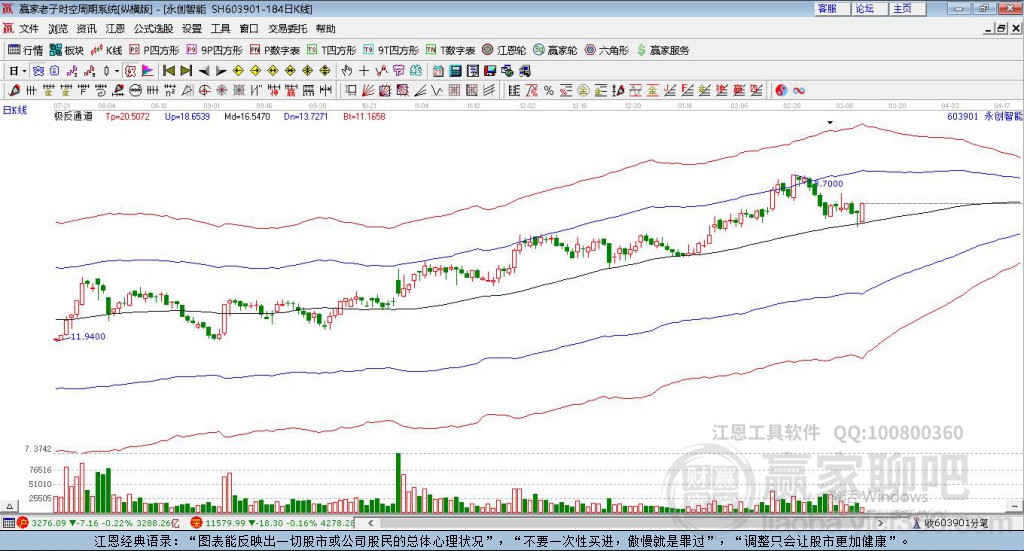The width and height of the screenshot is (1024, 551).
Task: Open 赢家服务 with dollar icon
Action: pyautogui.click(x=663, y=50)
